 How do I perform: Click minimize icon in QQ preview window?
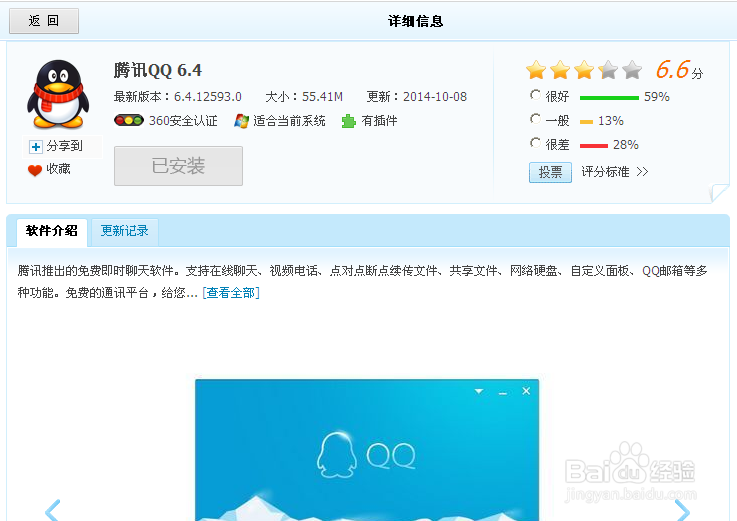[x=502, y=393]
